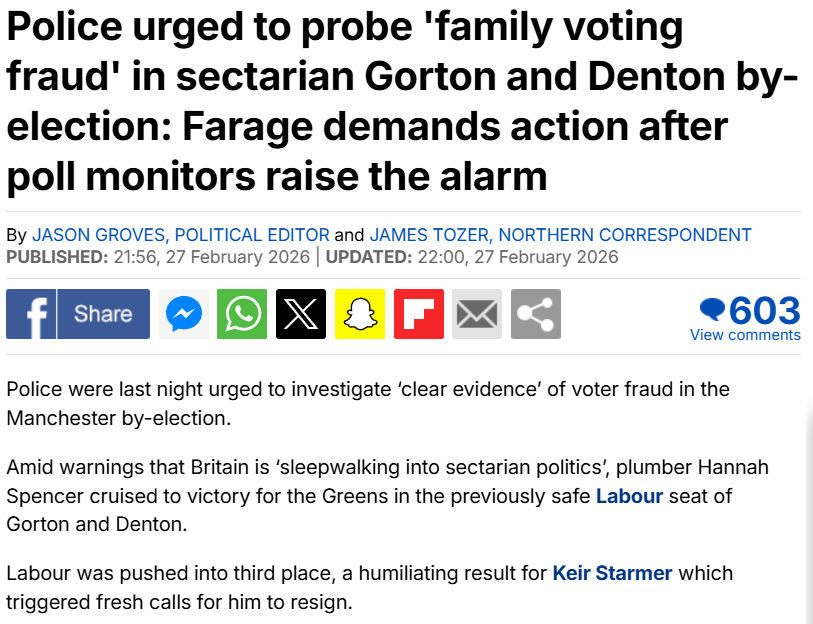813x624 pixels.
Task: Open the View comments link
Action: [745, 335]
